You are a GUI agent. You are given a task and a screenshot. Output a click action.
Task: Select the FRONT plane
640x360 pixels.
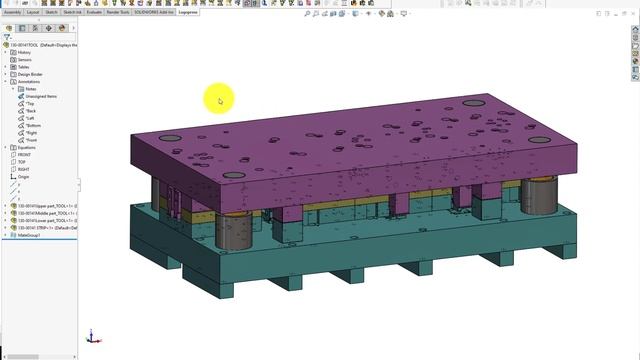click(x=21, y=155)
